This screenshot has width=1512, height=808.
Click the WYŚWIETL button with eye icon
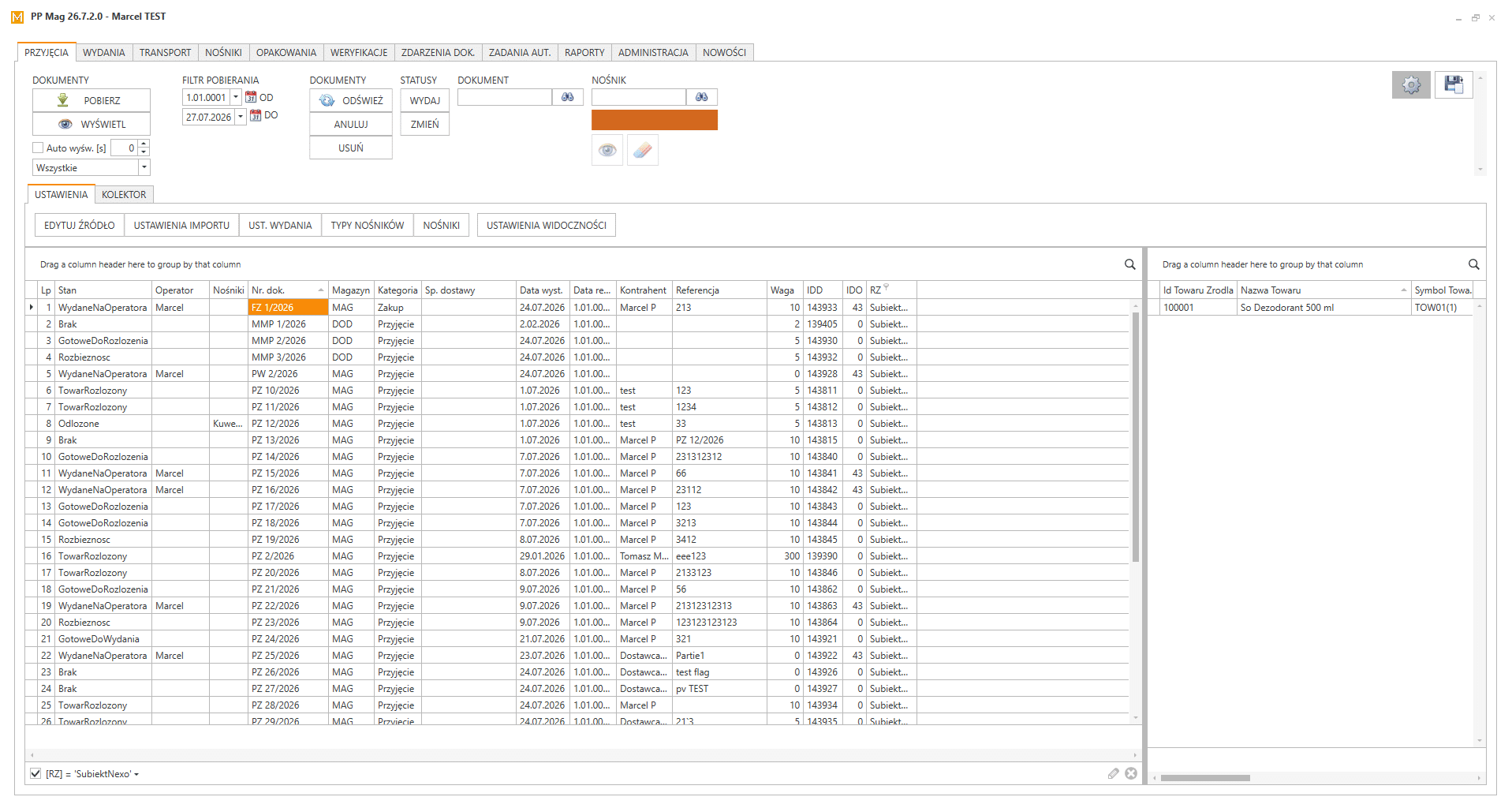91,124
